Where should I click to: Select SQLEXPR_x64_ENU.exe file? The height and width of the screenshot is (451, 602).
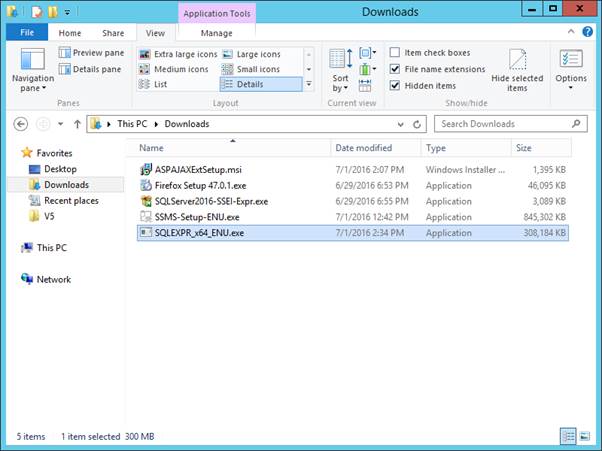[x=352, y=233]
